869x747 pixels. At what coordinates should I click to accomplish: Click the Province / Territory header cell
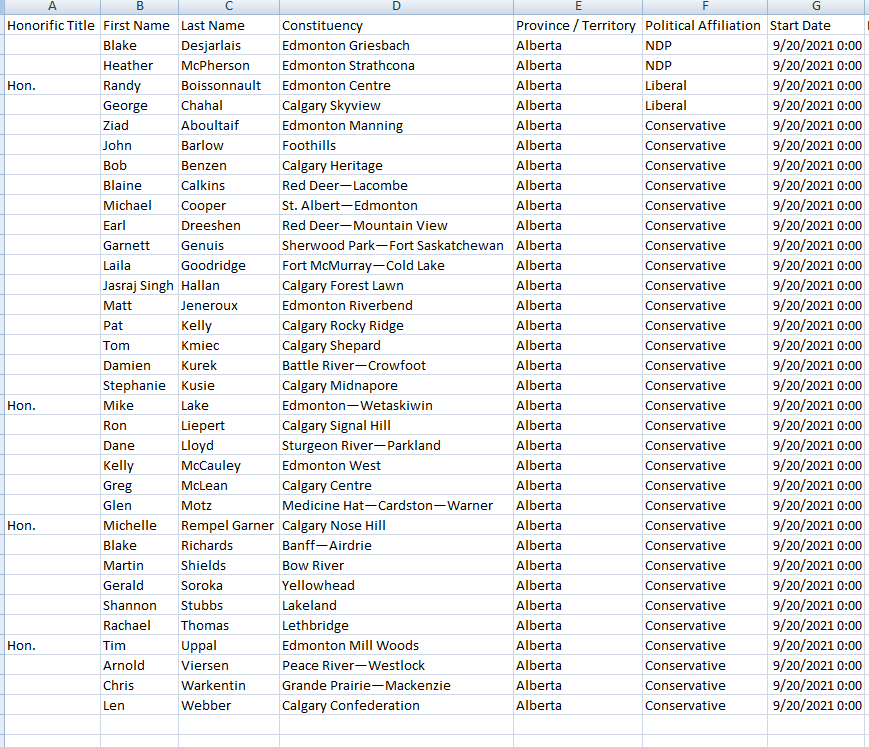click(x=578, y=25)
